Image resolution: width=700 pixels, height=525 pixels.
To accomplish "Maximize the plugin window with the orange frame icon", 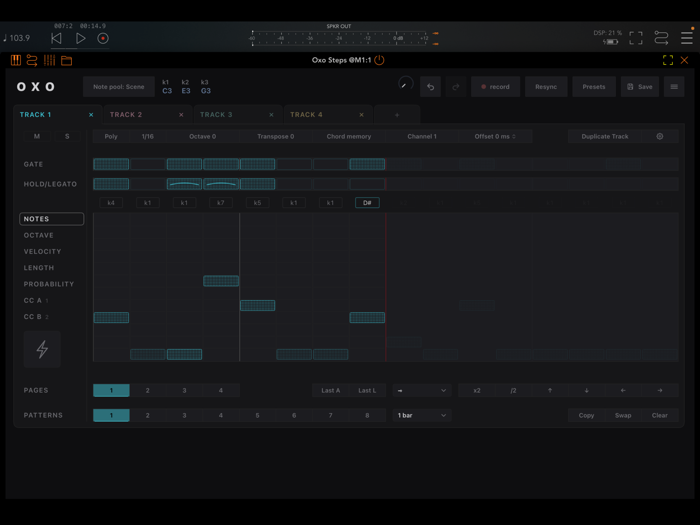I will click(668, 60).
